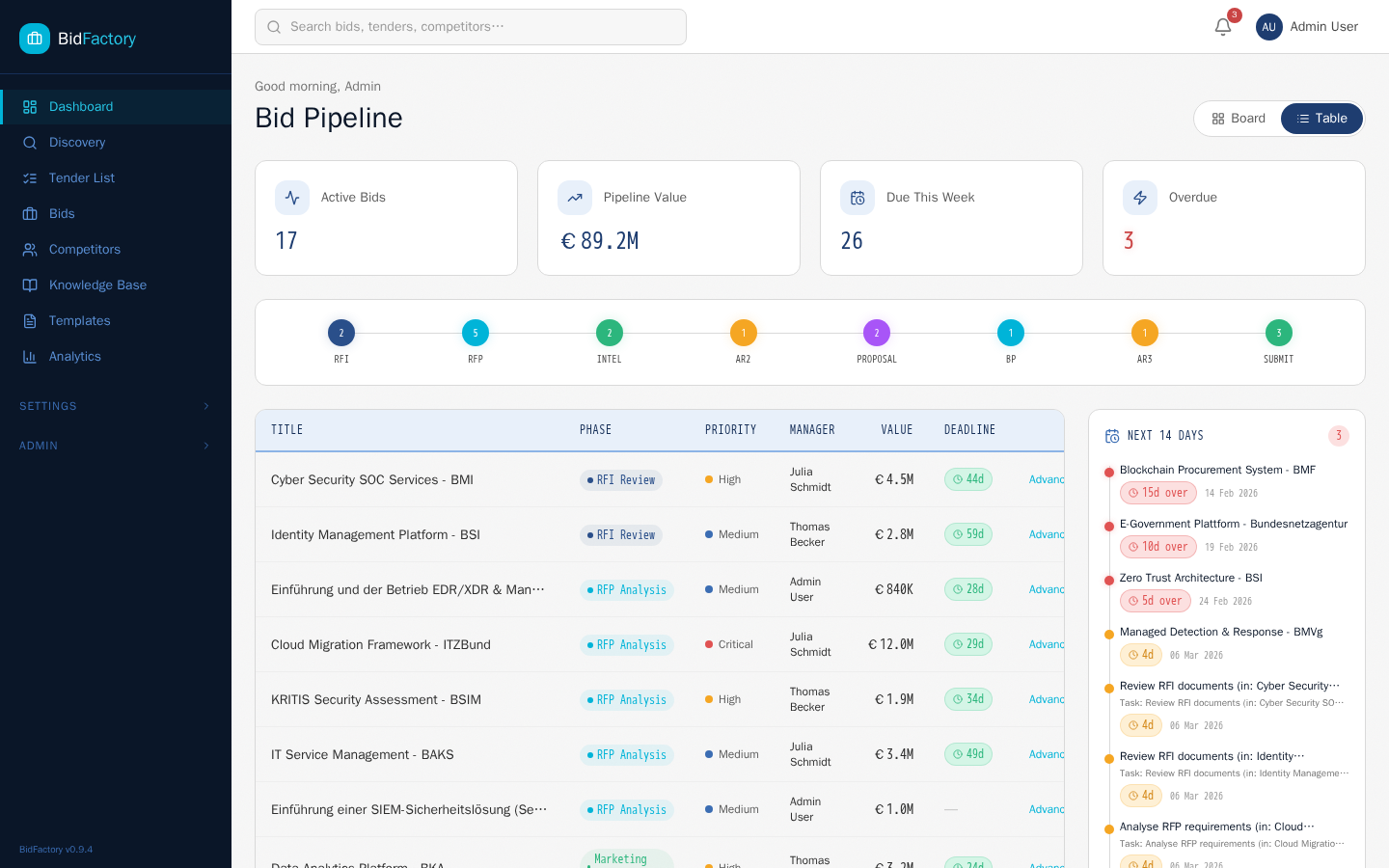Image resolution: width=1389 pixels, height=868 pixels.
Task: Select the INTEL stage circle
Action: point(610,333)
